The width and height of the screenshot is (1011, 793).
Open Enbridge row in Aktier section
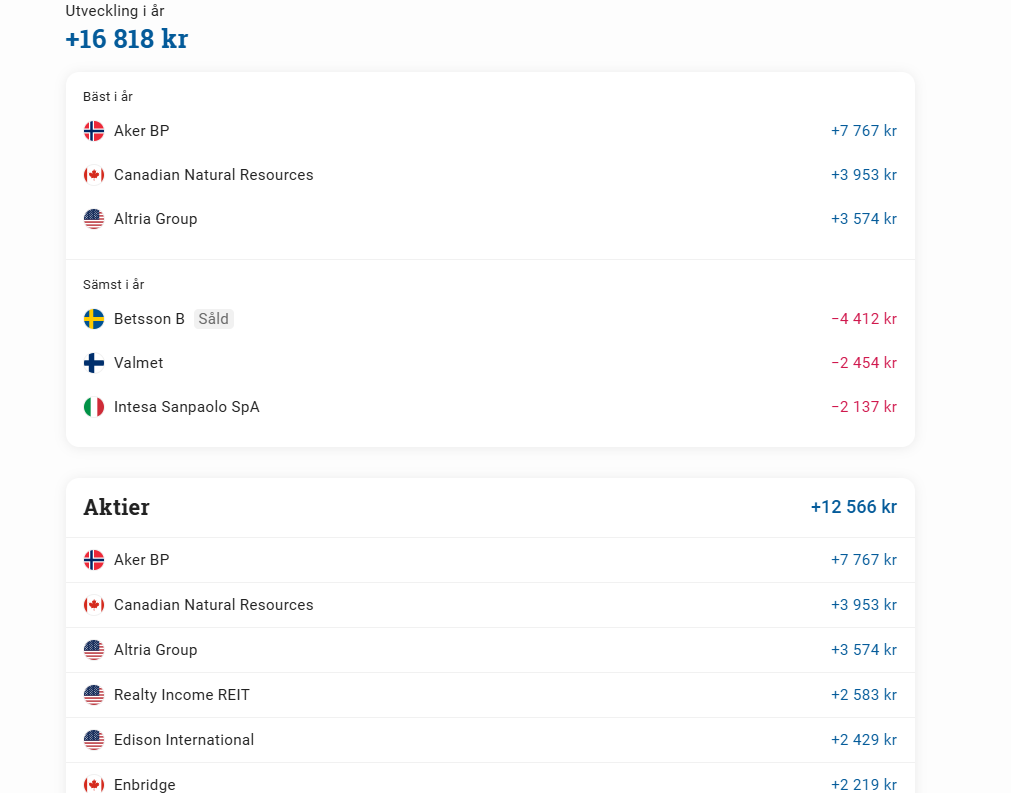[x=490, y=778]
